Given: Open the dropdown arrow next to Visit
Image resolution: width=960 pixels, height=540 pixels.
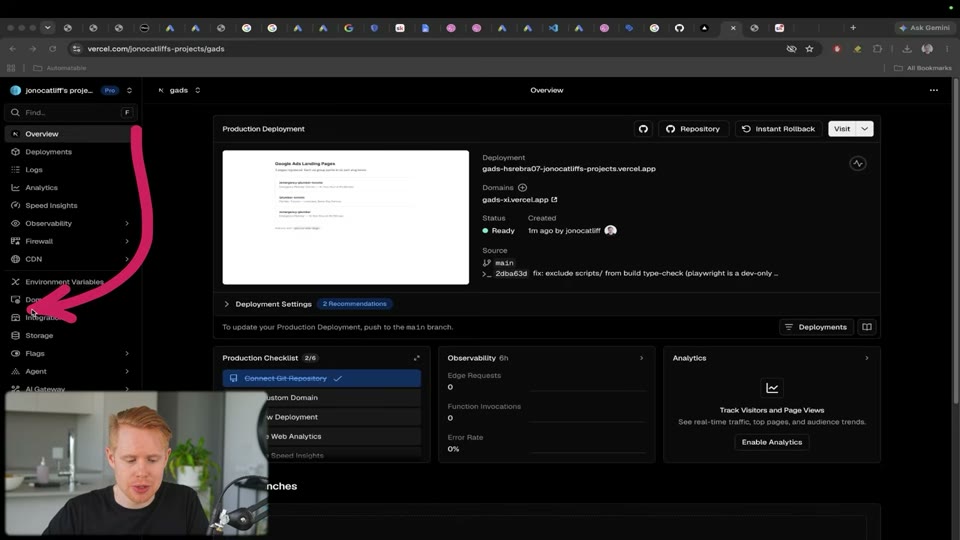Looking at the screenshot, I should (864, 129).
